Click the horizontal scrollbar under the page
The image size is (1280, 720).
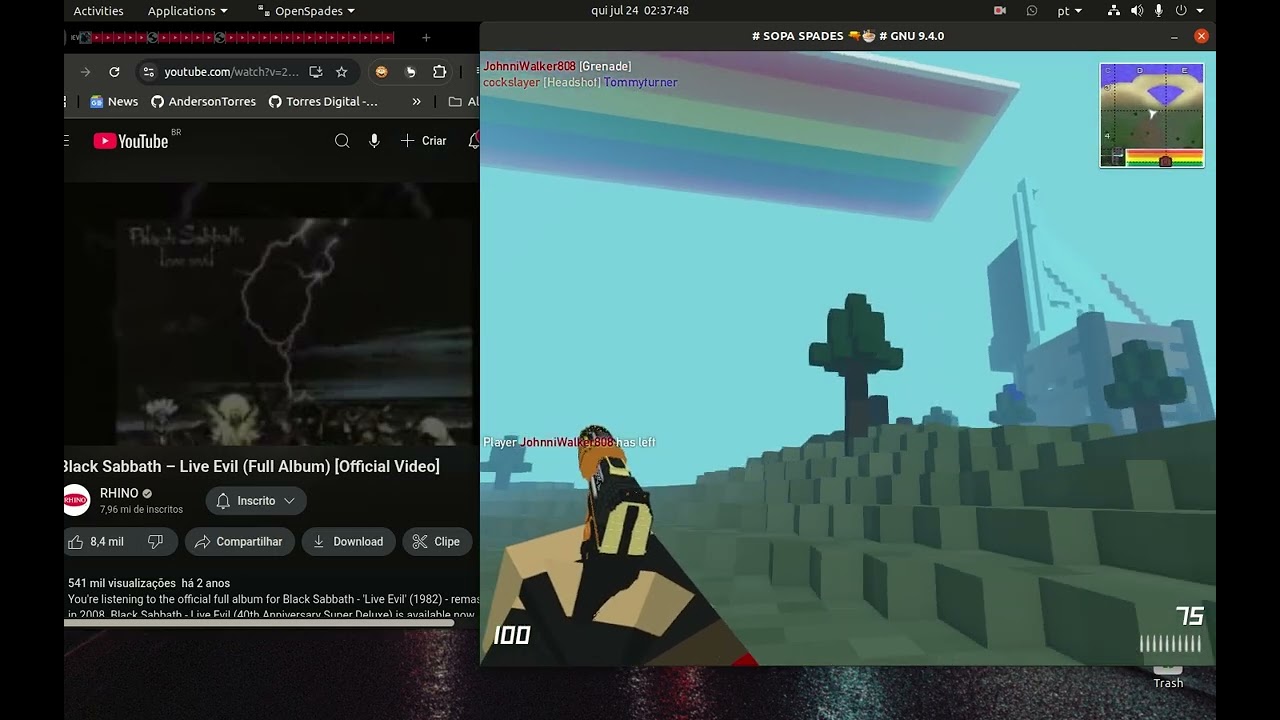259,623
